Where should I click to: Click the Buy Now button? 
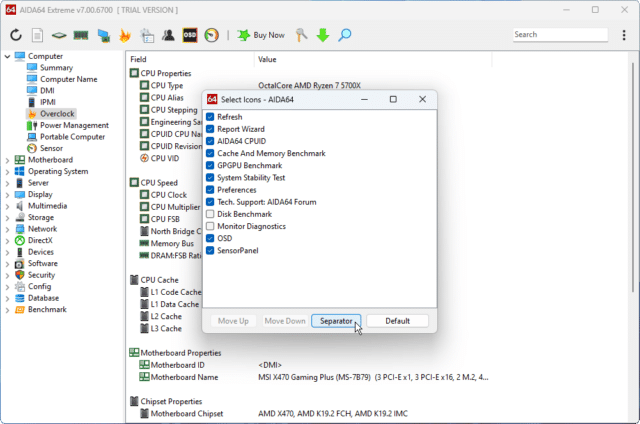[x=261, y=36]
